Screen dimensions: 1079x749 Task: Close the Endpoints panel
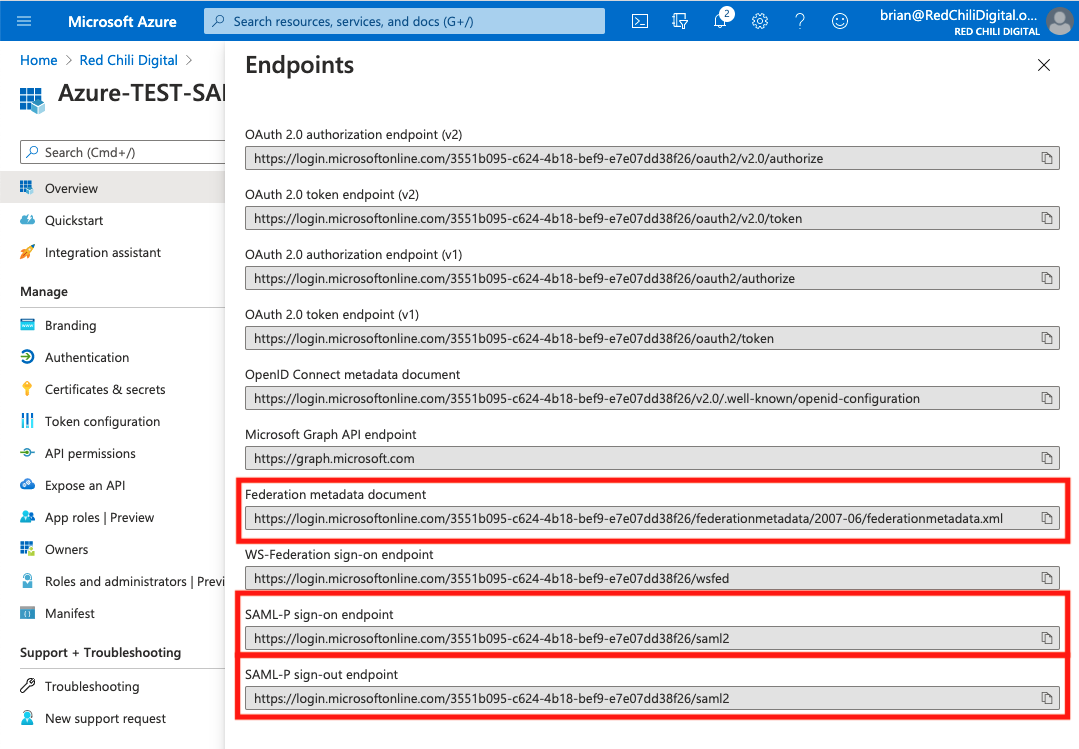pyautogui.click(x=1044, y=65)
